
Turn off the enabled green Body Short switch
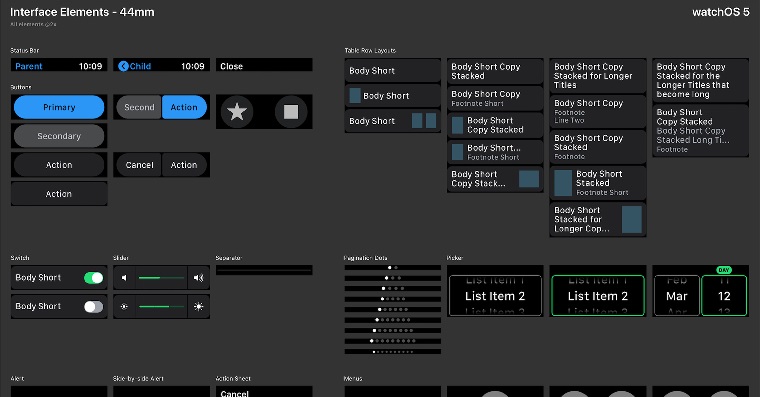point(94,278)
